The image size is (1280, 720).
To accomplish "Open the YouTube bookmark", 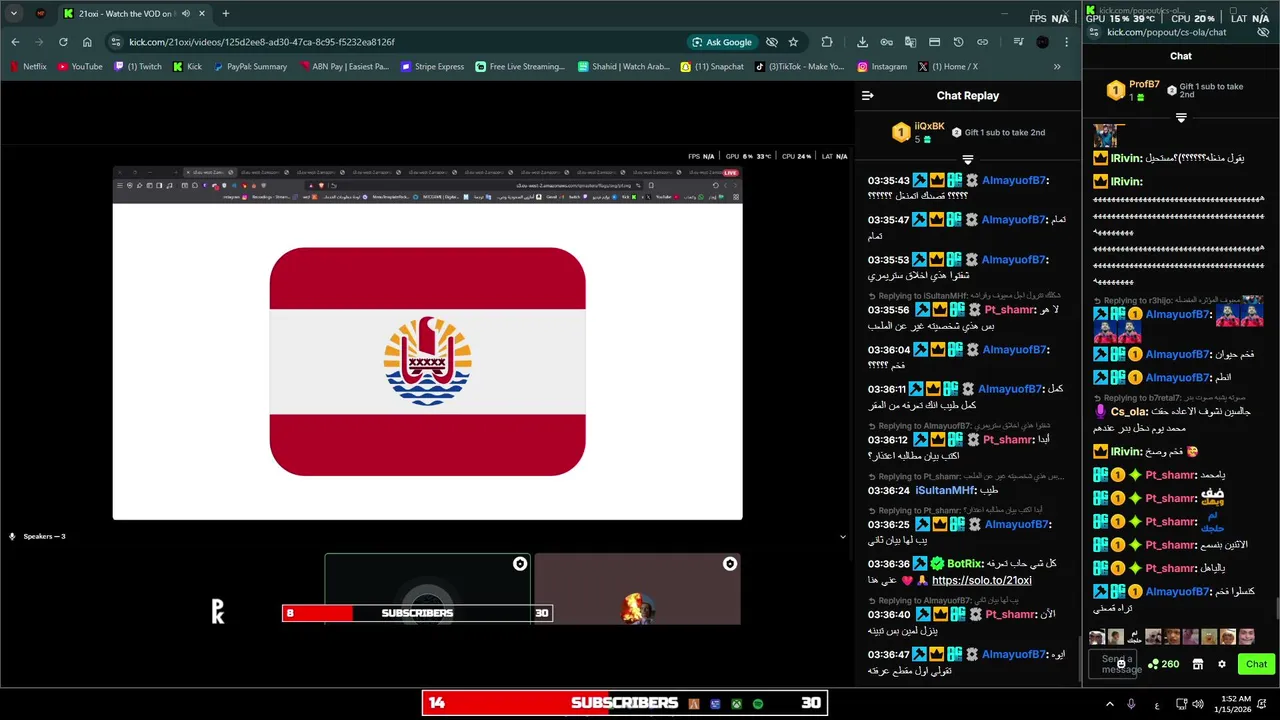I will pos(80,67).
